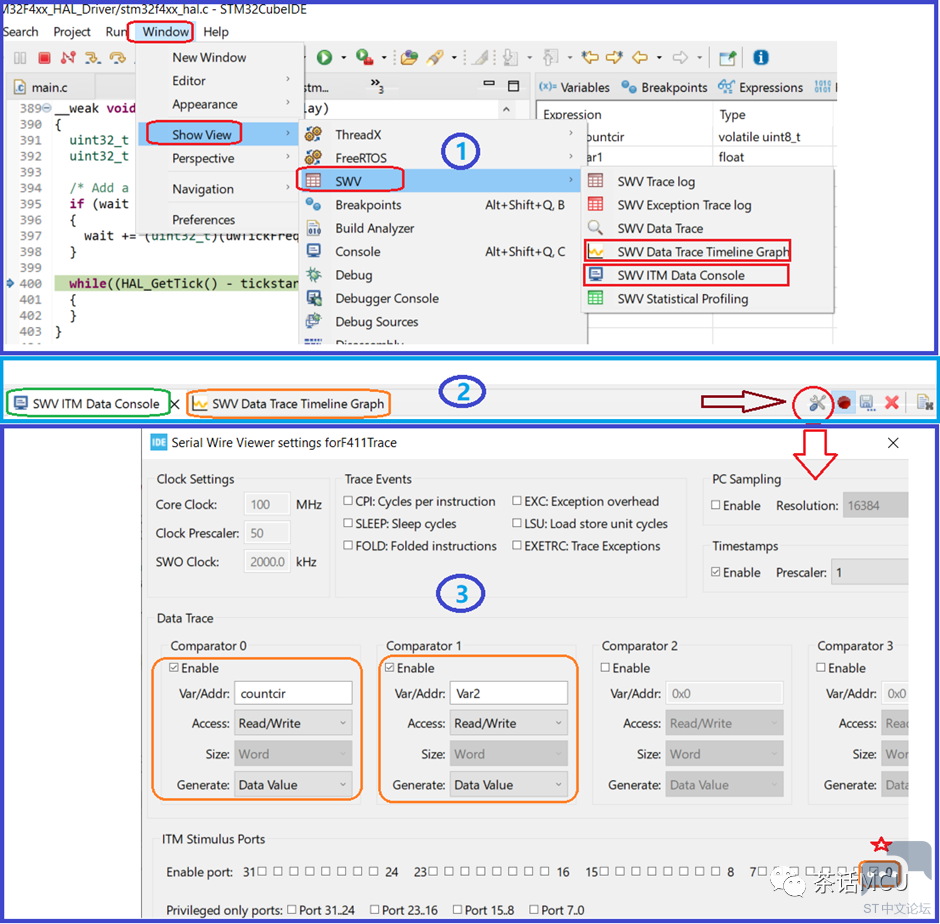Switch to the Breakpoints tab
This screenshot has width=940, height=924.
coord(664,88)
